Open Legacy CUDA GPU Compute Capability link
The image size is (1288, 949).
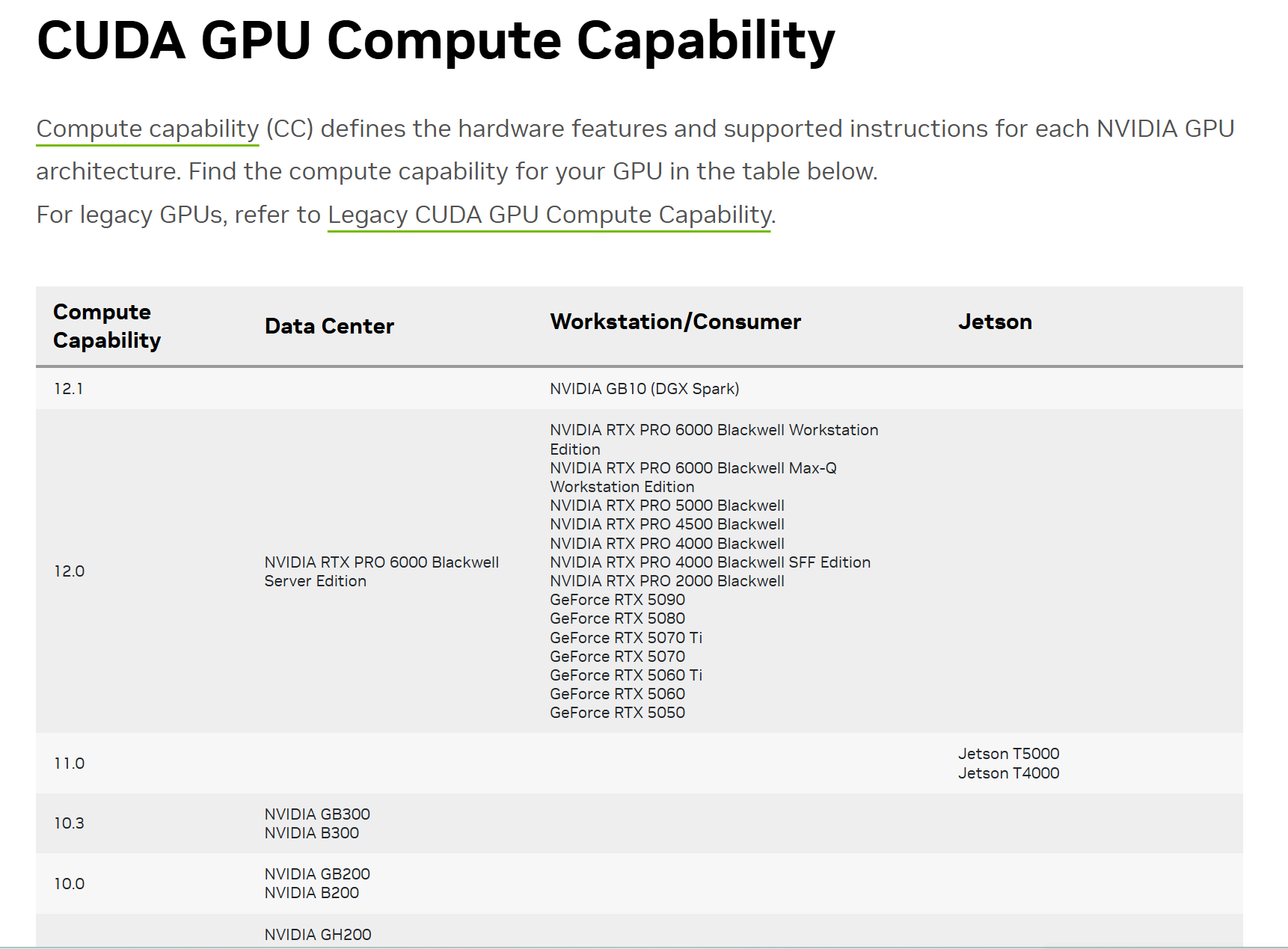pos(549,215)
